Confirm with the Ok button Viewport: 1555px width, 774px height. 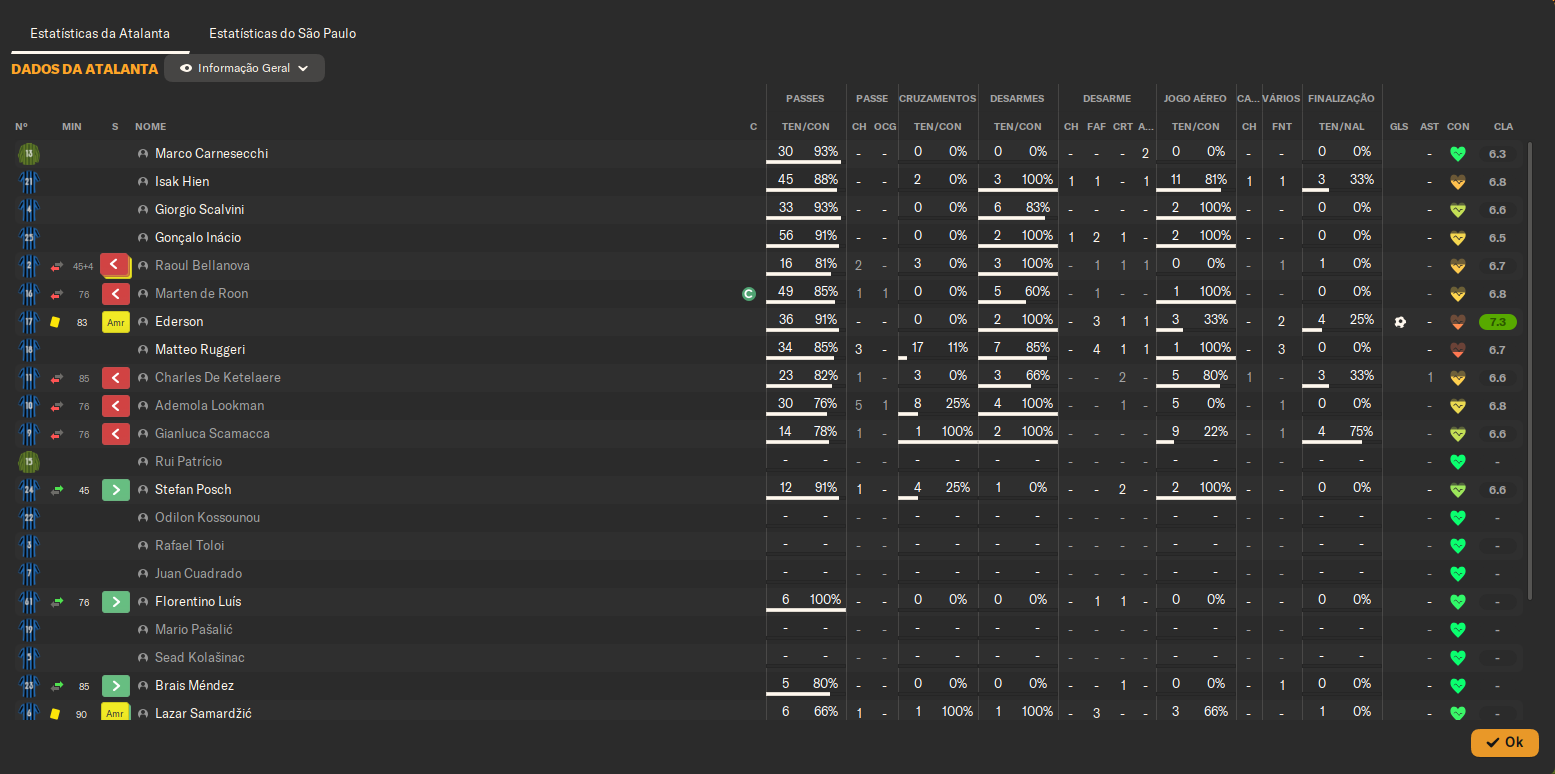click(x=1504, y=743)
